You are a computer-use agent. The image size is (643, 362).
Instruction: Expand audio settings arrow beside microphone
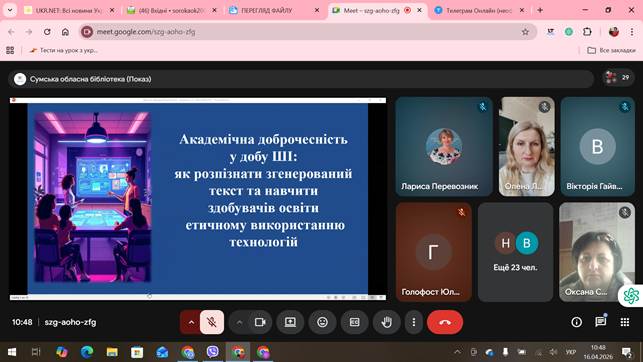[191, 322]
